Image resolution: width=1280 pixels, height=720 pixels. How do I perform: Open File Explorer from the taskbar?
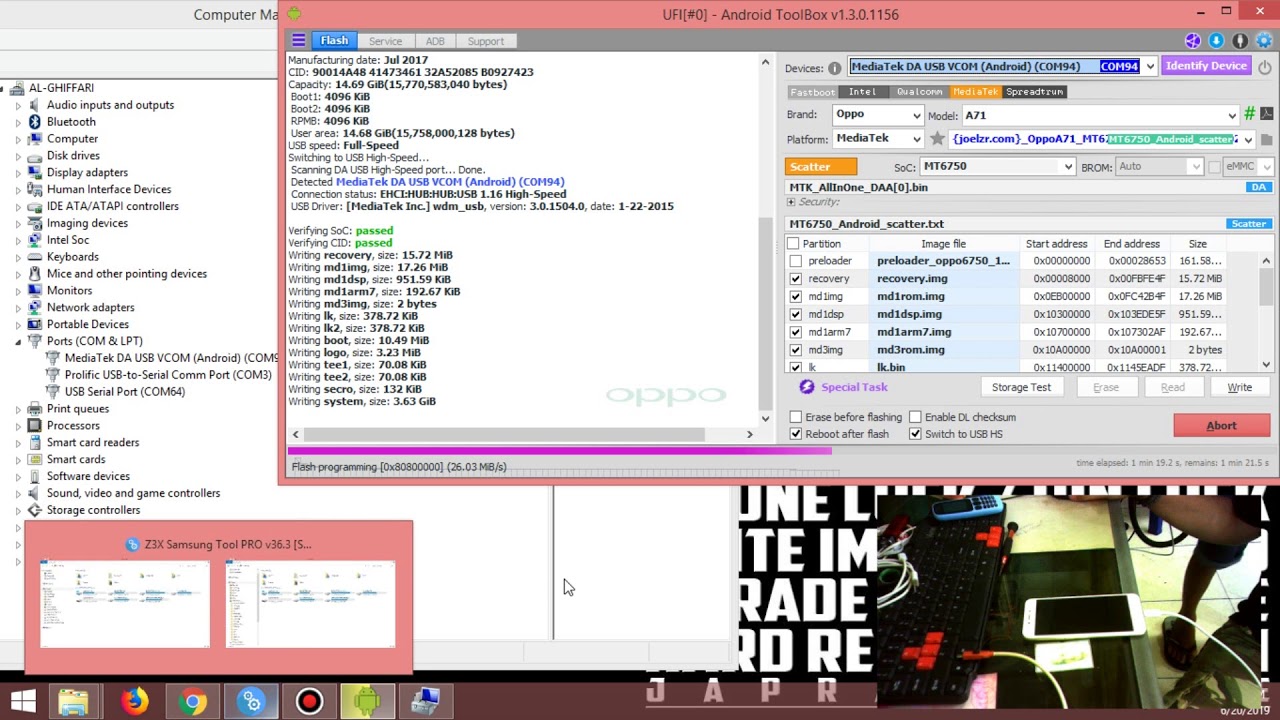tap(73, 701)
